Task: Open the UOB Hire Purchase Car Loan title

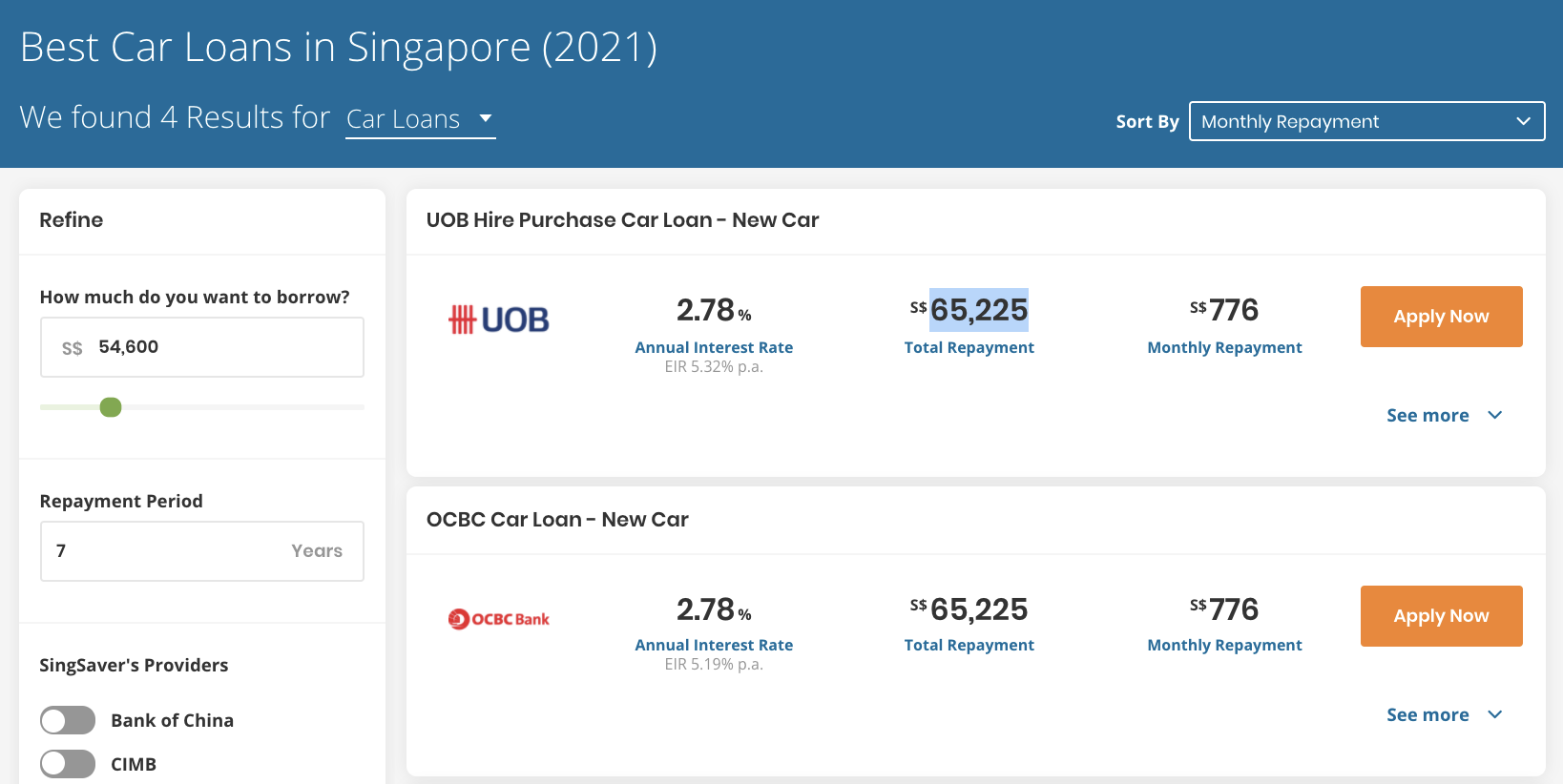Action: pos(622,220)
